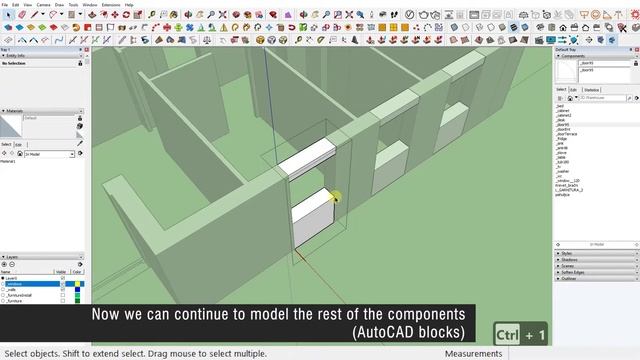Show the _furnitureInstall layer
Screen dimensions: 640x360
[63, 295]
